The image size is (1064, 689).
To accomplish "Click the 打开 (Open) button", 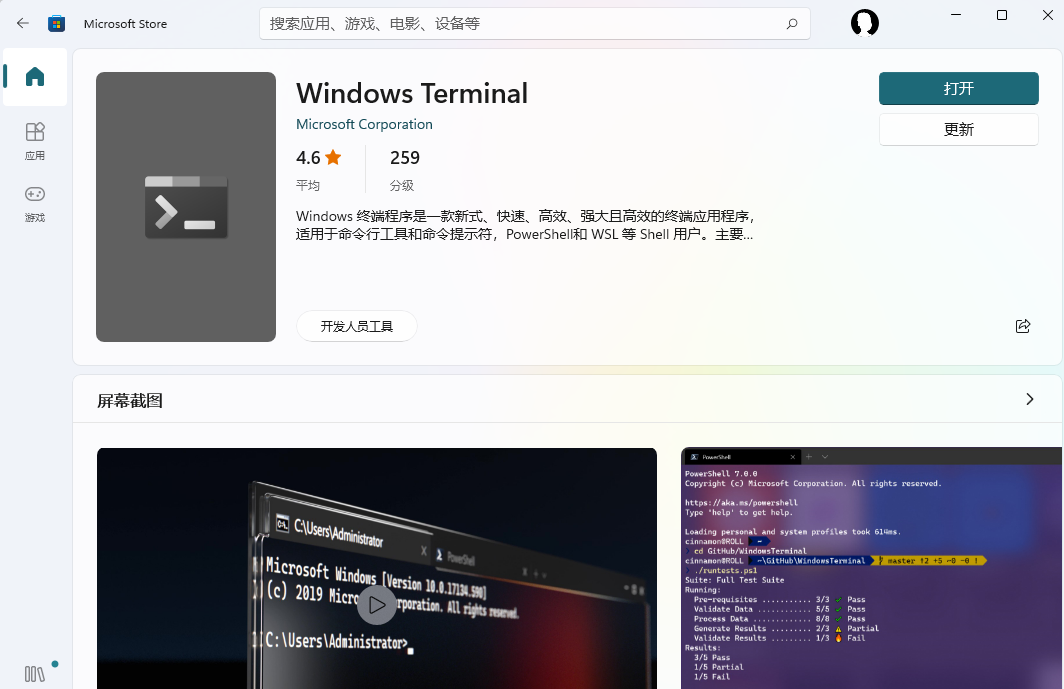I will click(958, 88).
